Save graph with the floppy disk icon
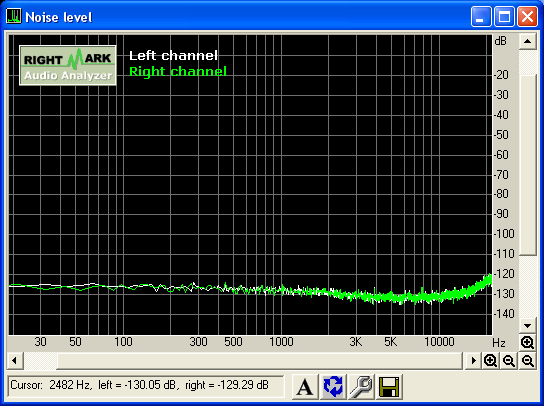The height and width of the screenshot is (406, 544). (389, 387)
